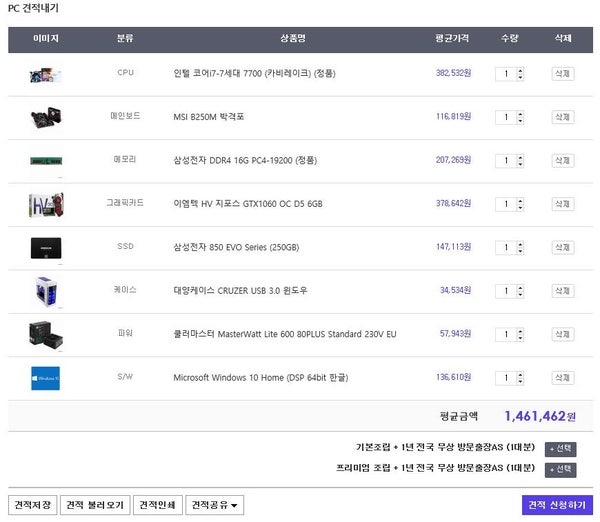Delete the Windows 10 Home row
Viewport: 600px width, 522px height.
pyautogui.click(x=562, y=378)
